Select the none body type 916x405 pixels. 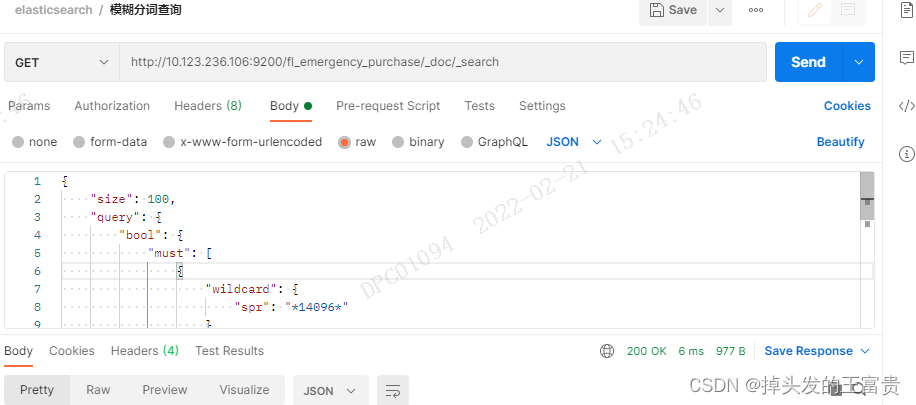[34, 142]
